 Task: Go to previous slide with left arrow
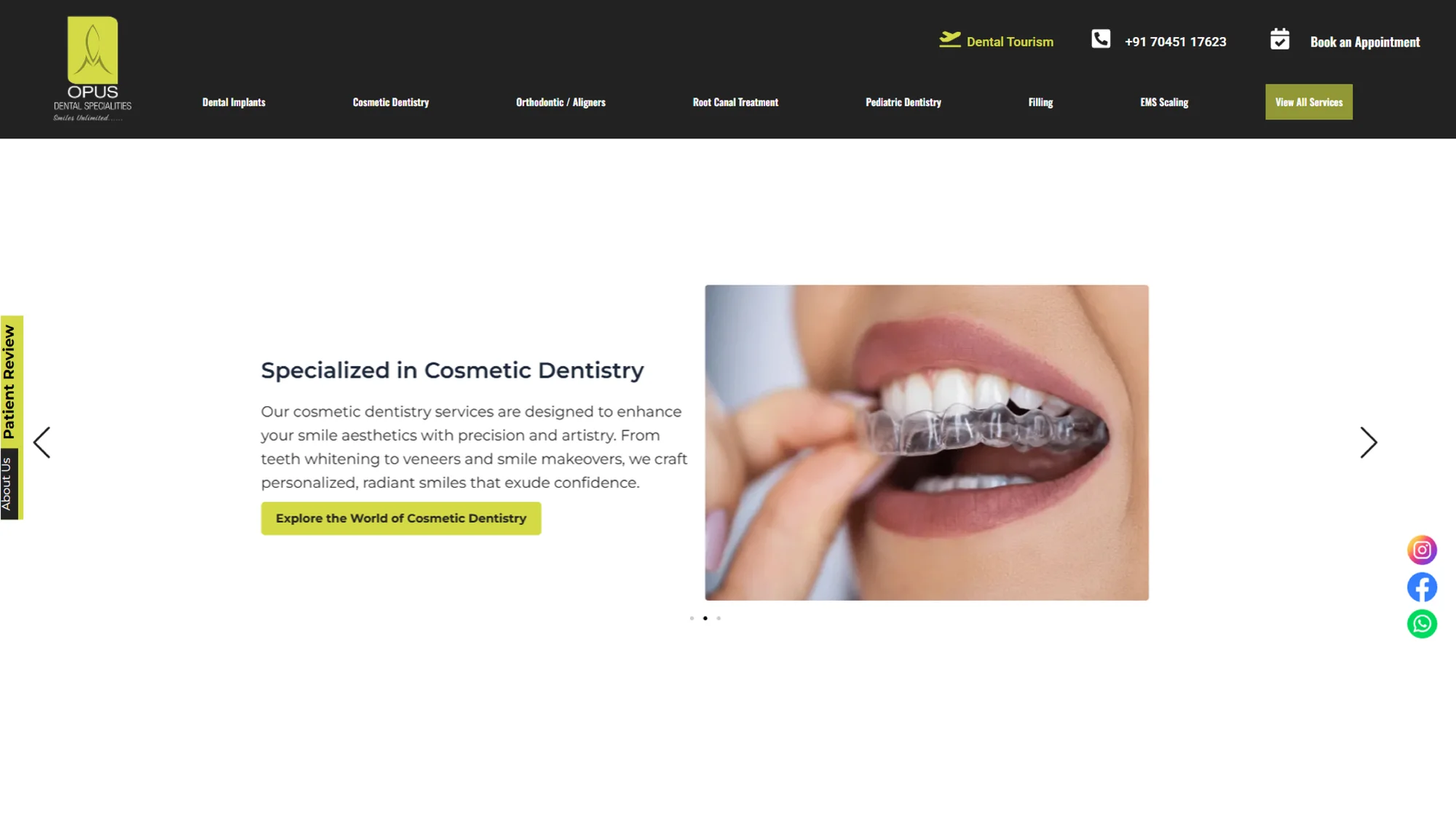(x=42, y=443)
